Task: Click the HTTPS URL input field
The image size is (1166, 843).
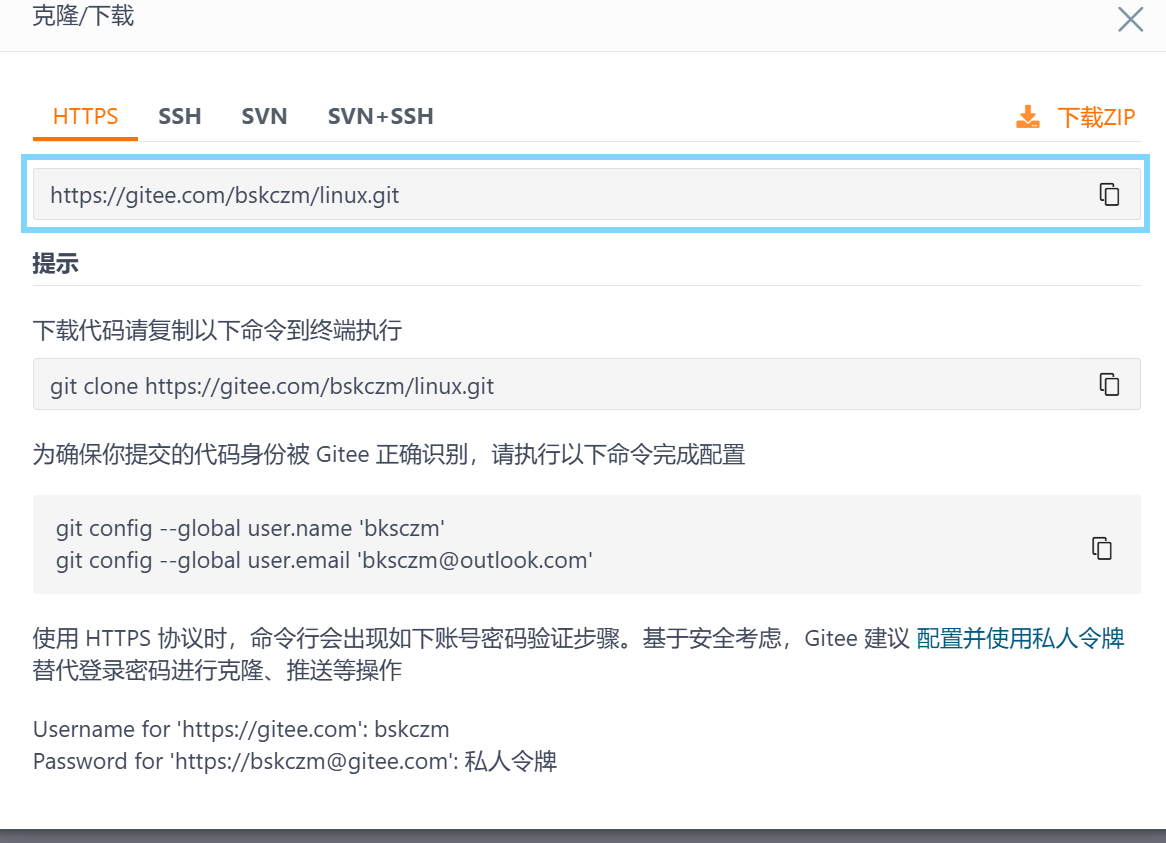Action: [x=586, y=194]
